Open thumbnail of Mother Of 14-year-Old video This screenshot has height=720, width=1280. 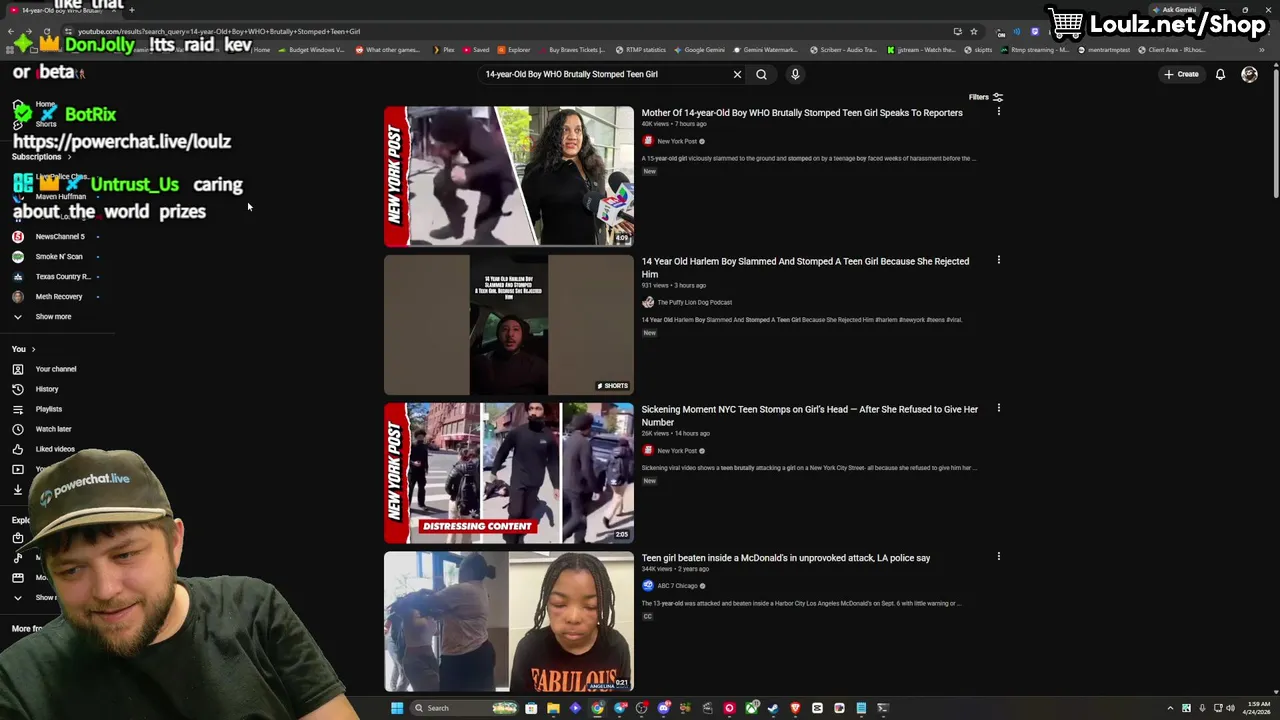click(x=509, y=176)
